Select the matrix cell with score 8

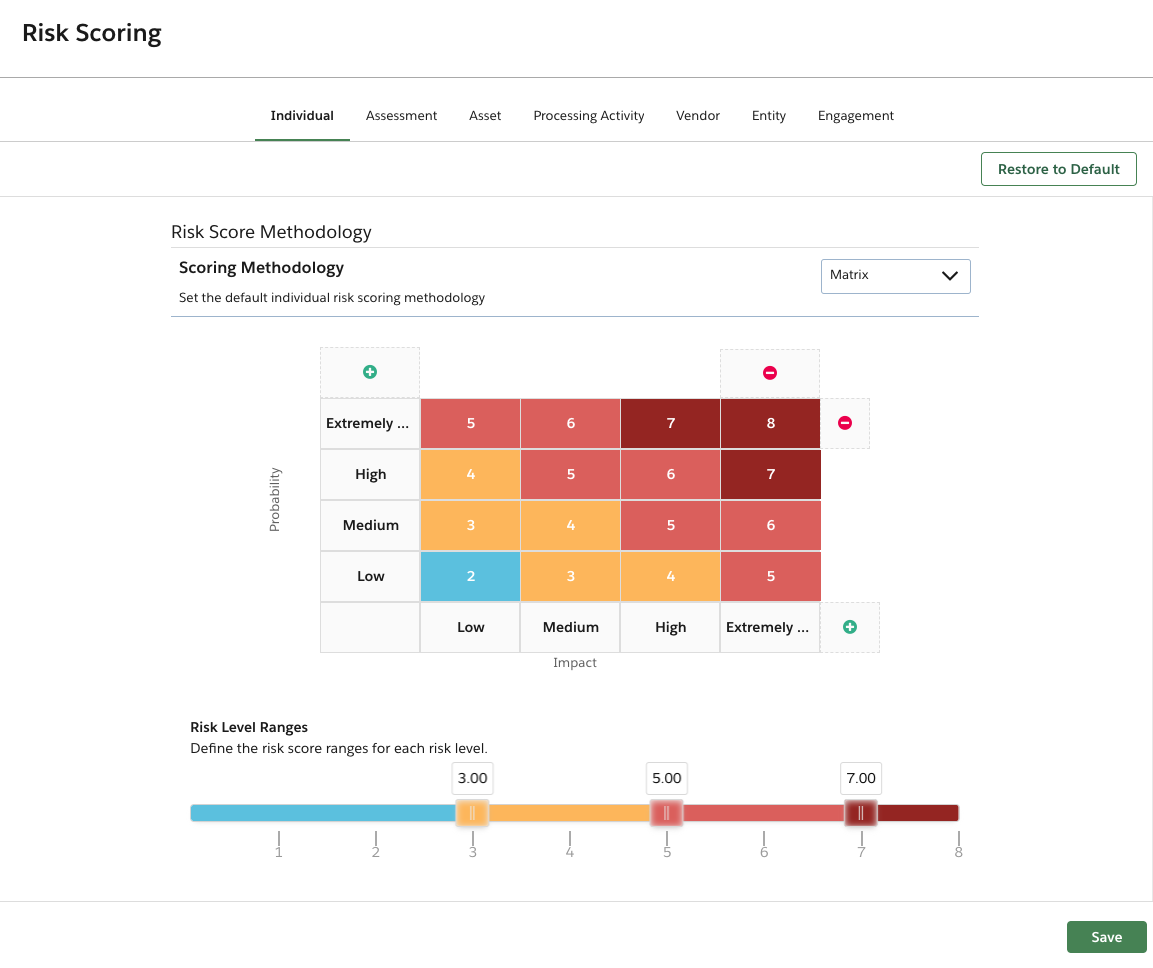click(770, 423)
